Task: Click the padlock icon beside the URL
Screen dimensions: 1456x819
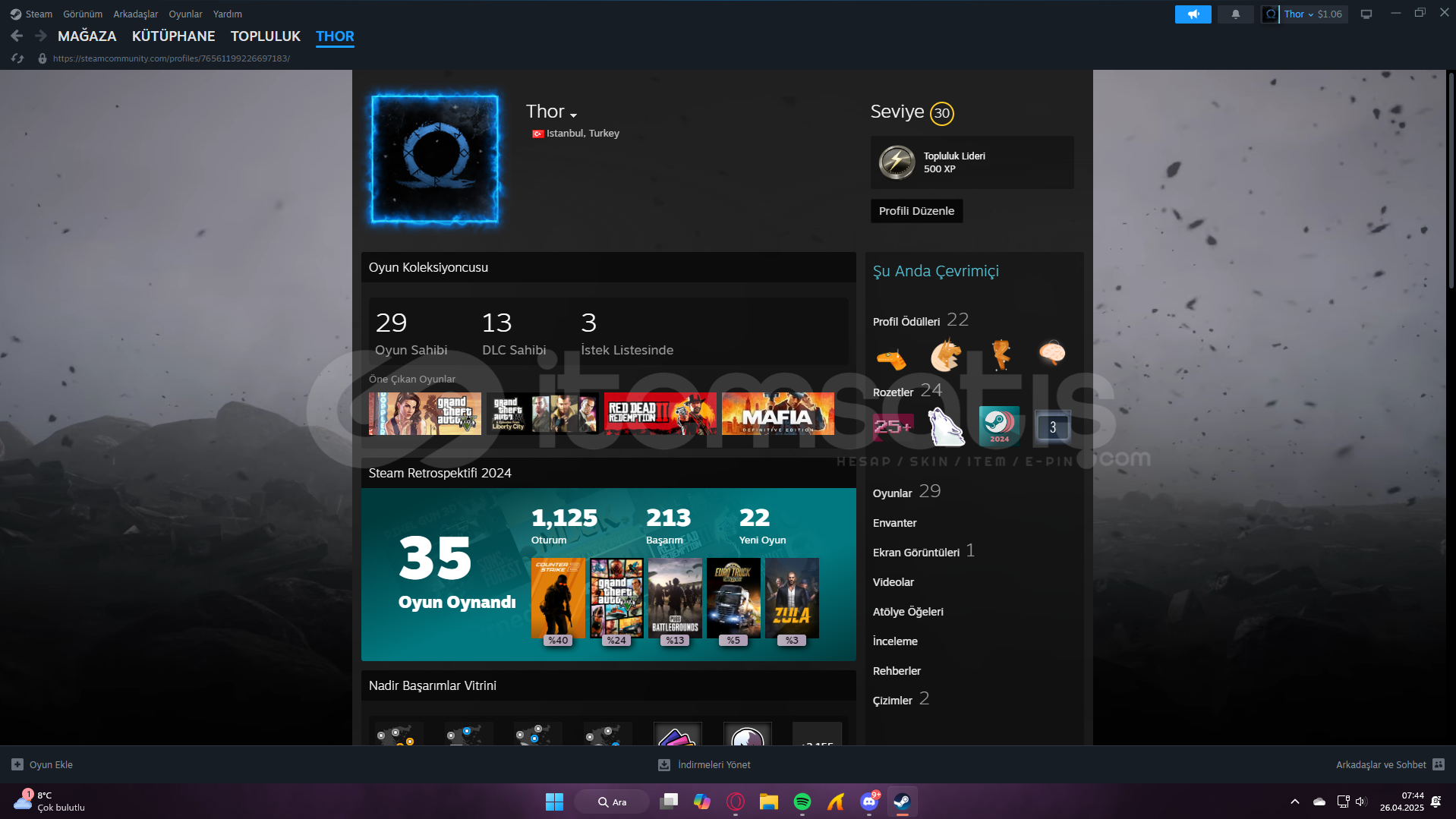Action: click(43, 58)
